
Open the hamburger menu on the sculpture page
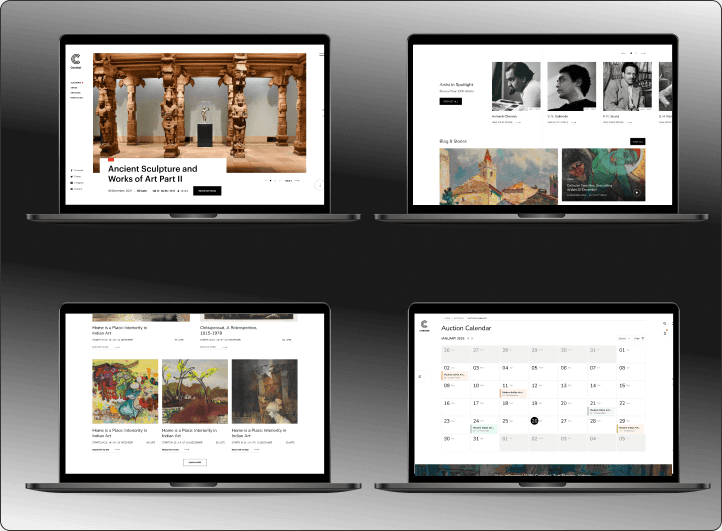[321, 54]
